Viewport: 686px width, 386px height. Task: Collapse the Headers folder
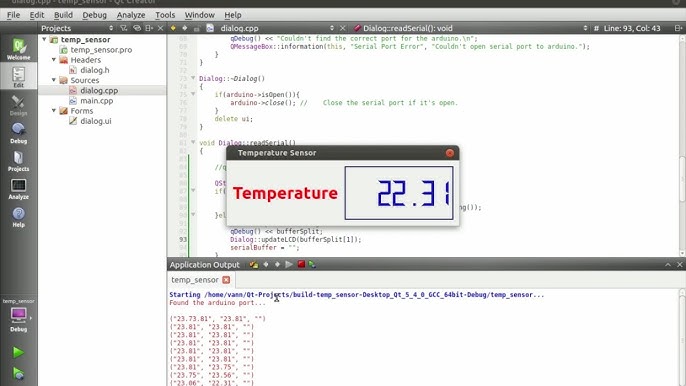pyautogui.click(x=54, y=60)
